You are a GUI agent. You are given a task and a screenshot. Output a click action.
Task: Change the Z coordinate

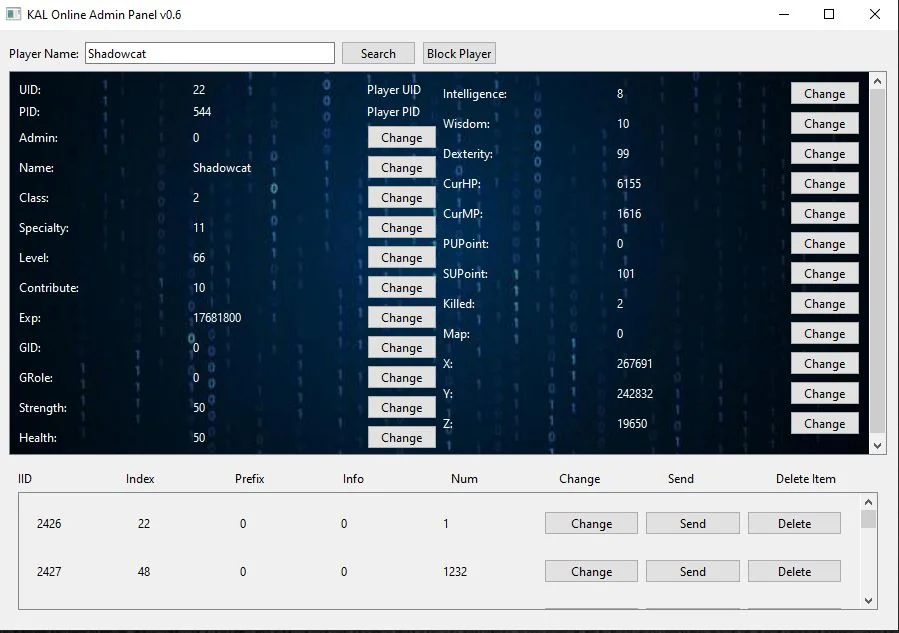coord(824,424)
